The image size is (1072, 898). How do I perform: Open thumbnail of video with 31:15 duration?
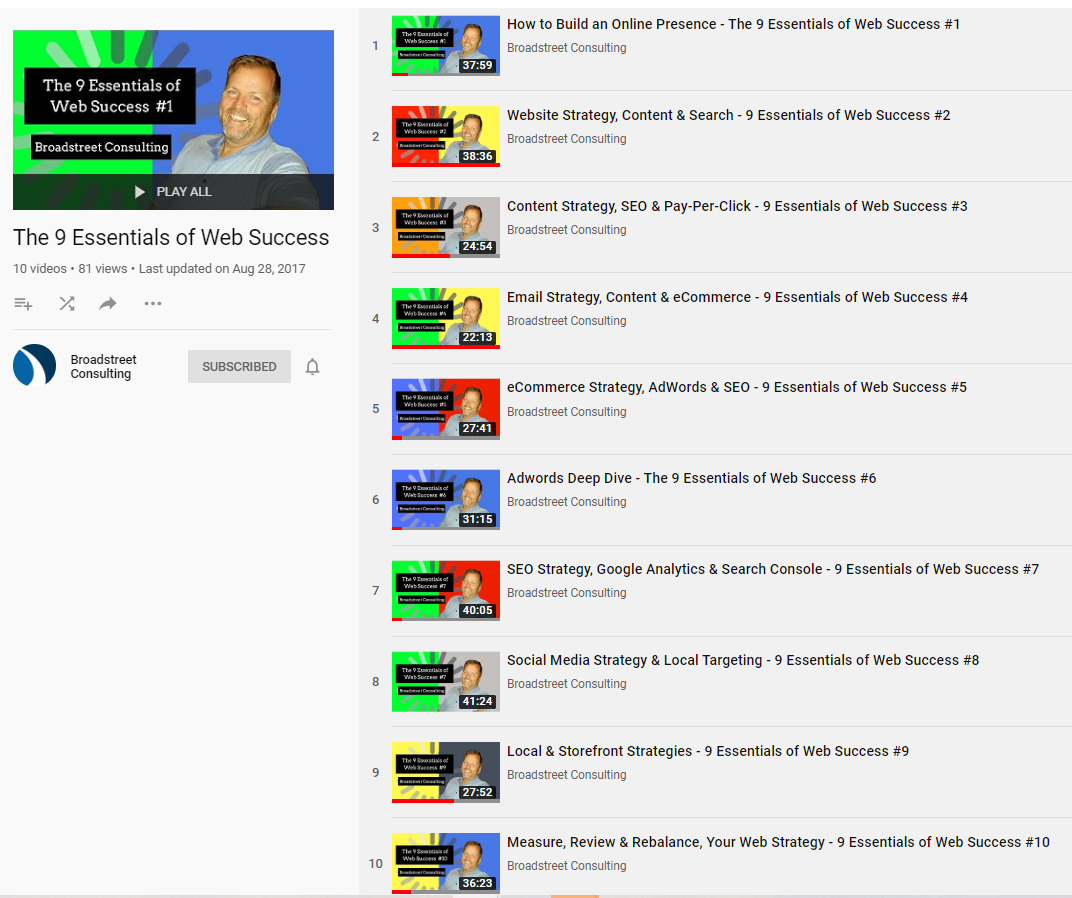446,500
